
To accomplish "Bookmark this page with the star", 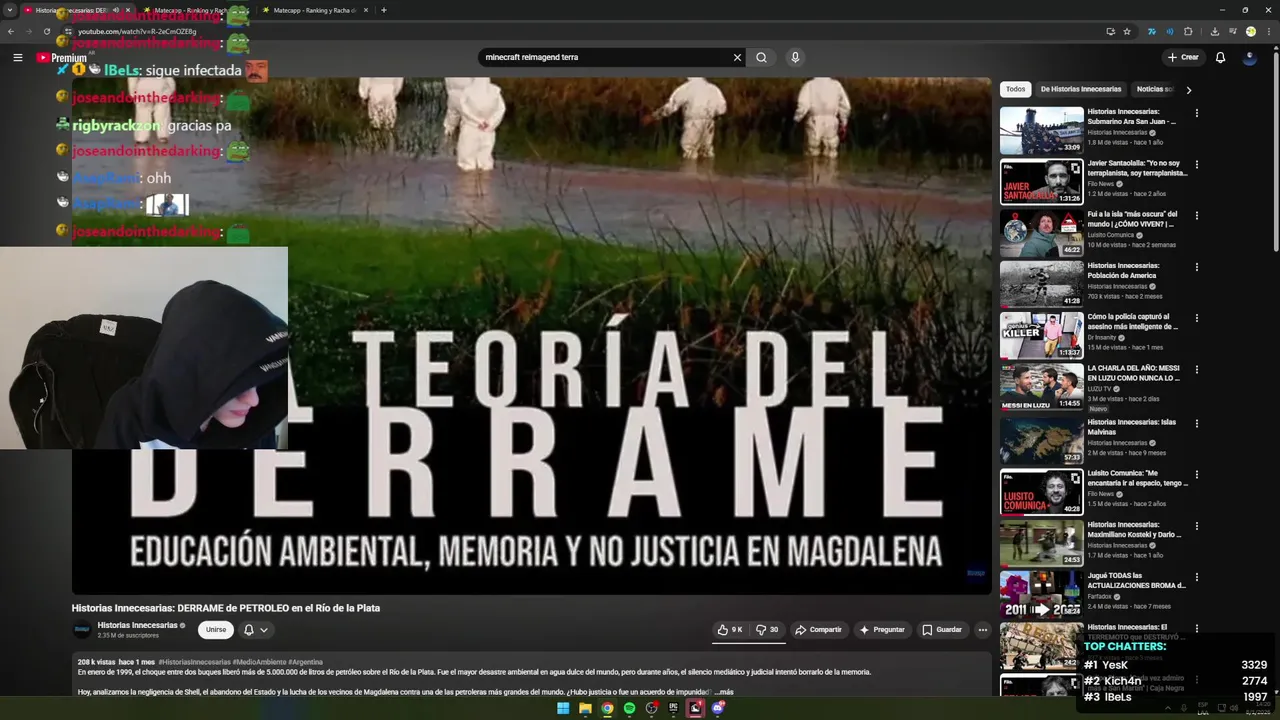I will click(x=1127, y=31).
